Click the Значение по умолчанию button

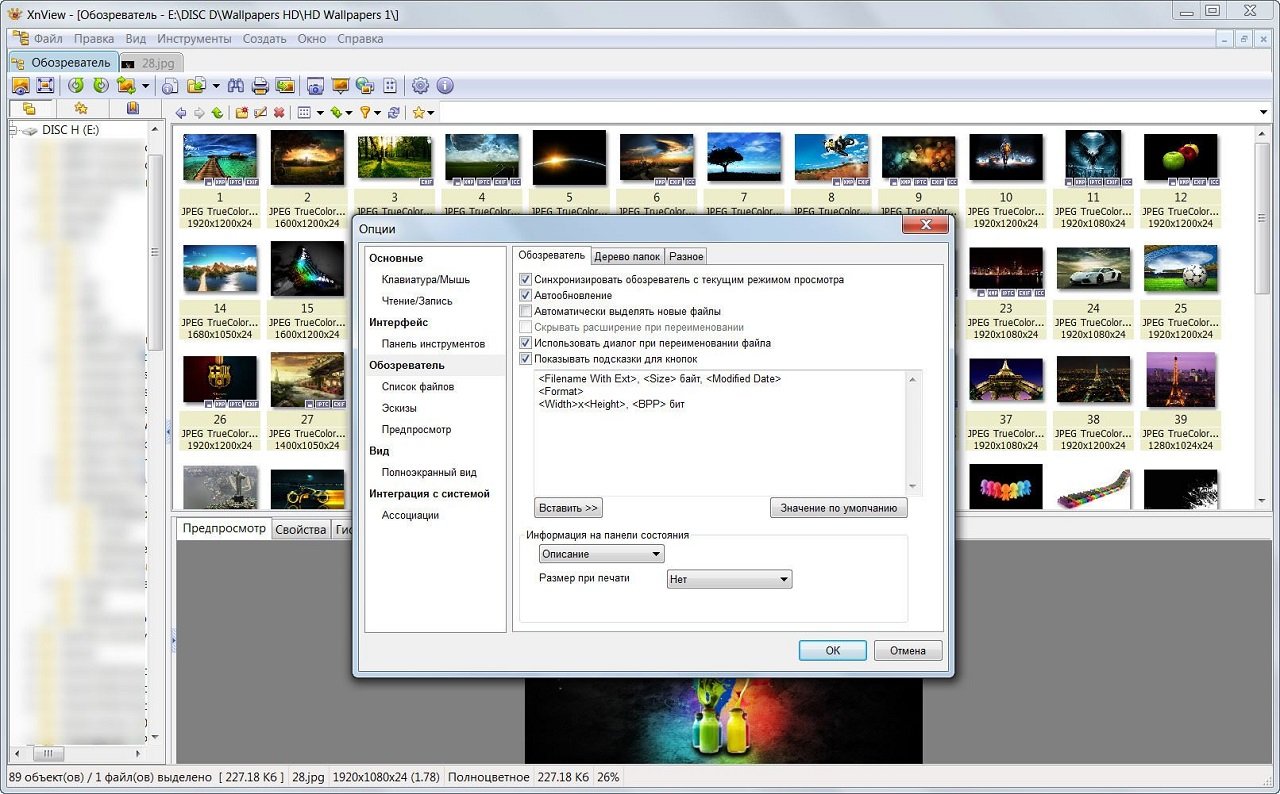point(838,508)
